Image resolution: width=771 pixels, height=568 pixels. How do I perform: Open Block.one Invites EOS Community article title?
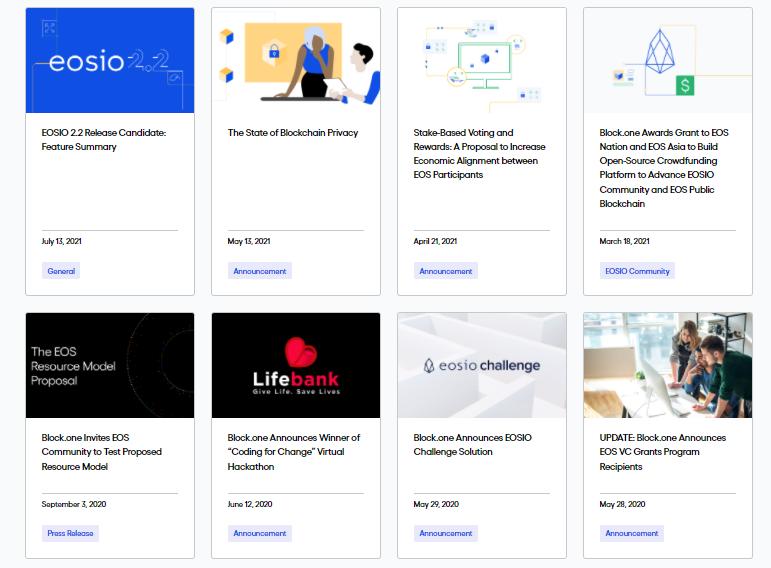click(101, 452)
